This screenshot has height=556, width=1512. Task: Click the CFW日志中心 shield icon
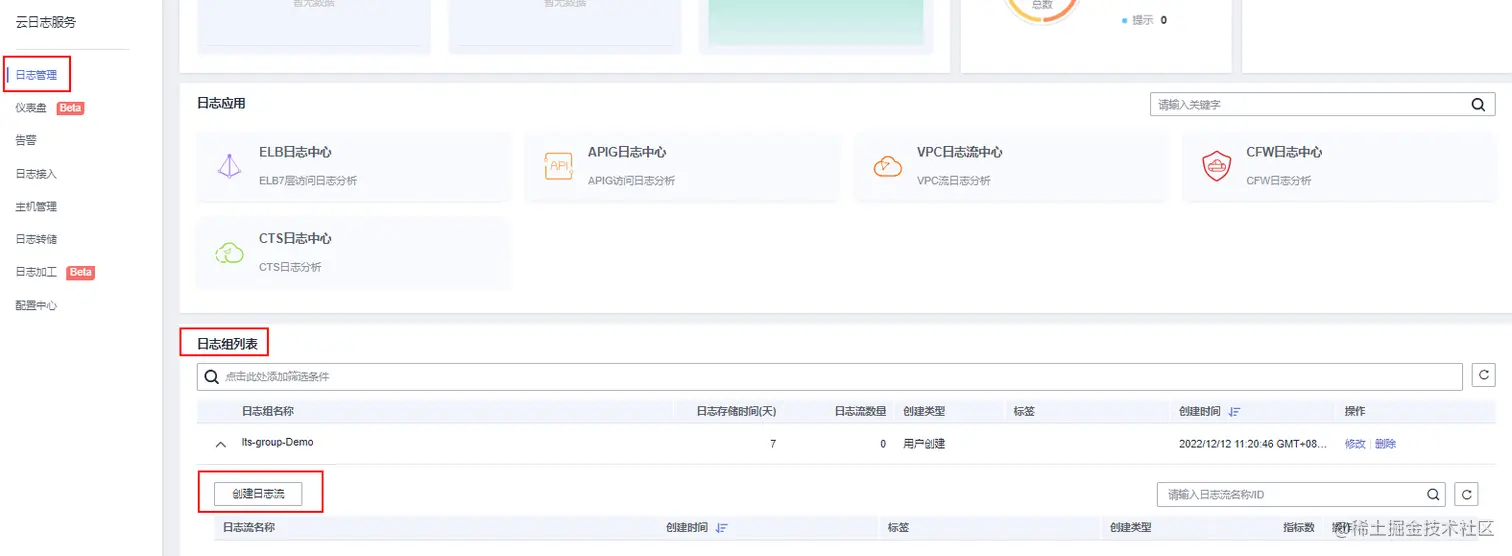pyautogui.click(x=1216, y=166)
